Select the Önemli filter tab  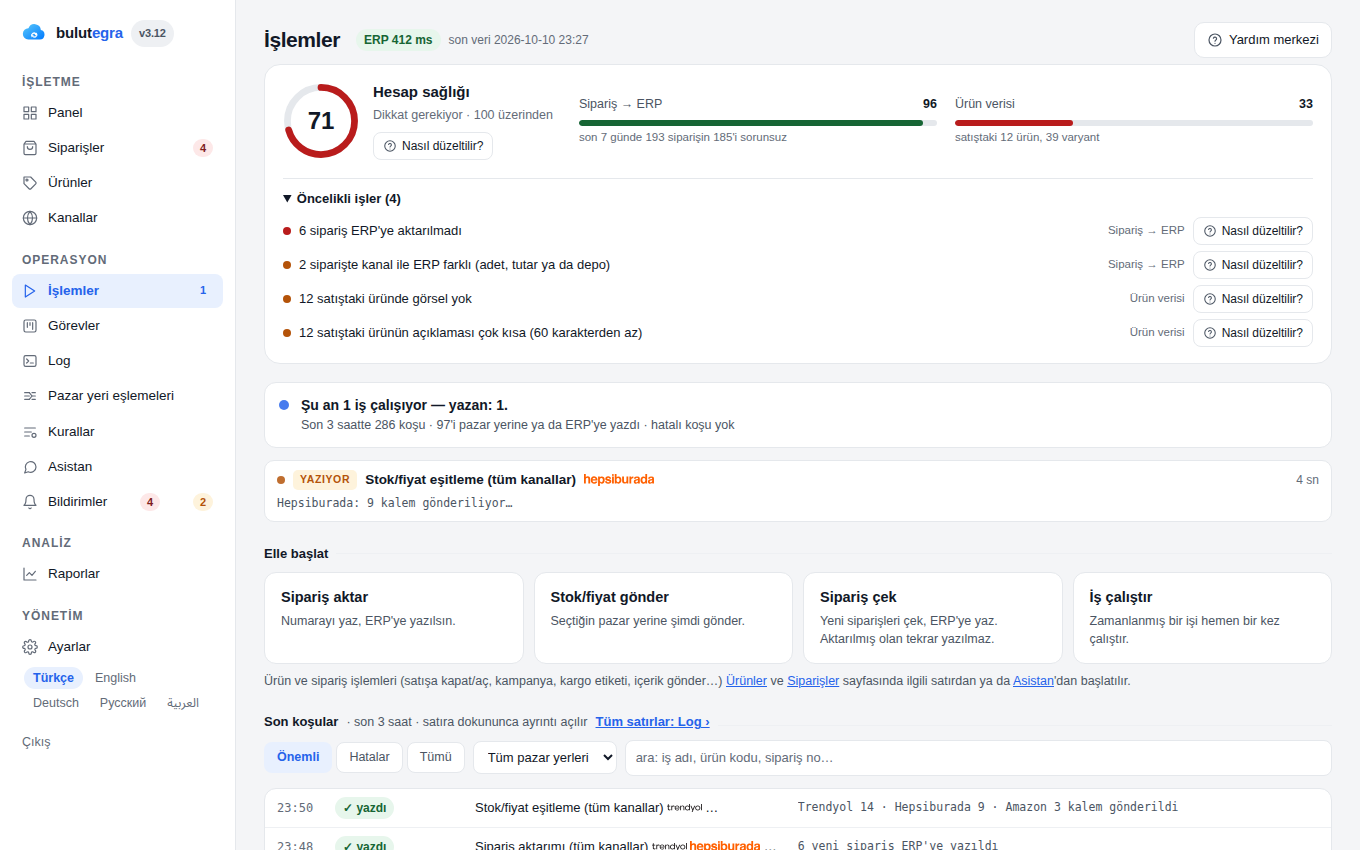click(298, 757)
